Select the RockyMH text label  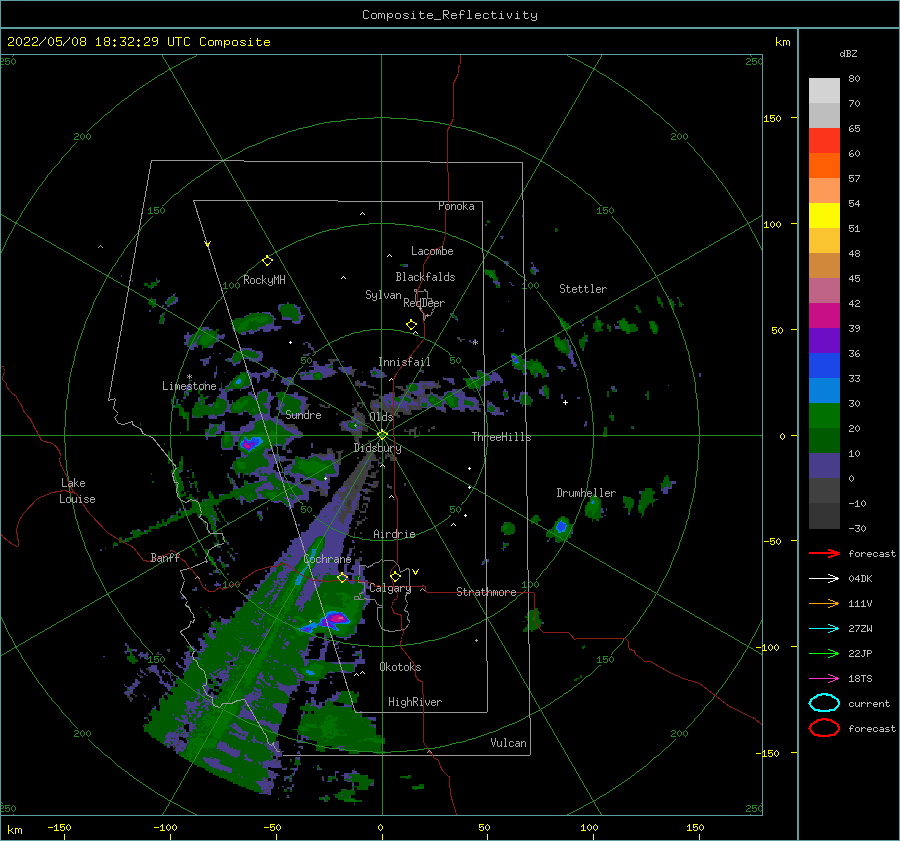(264, 280)
